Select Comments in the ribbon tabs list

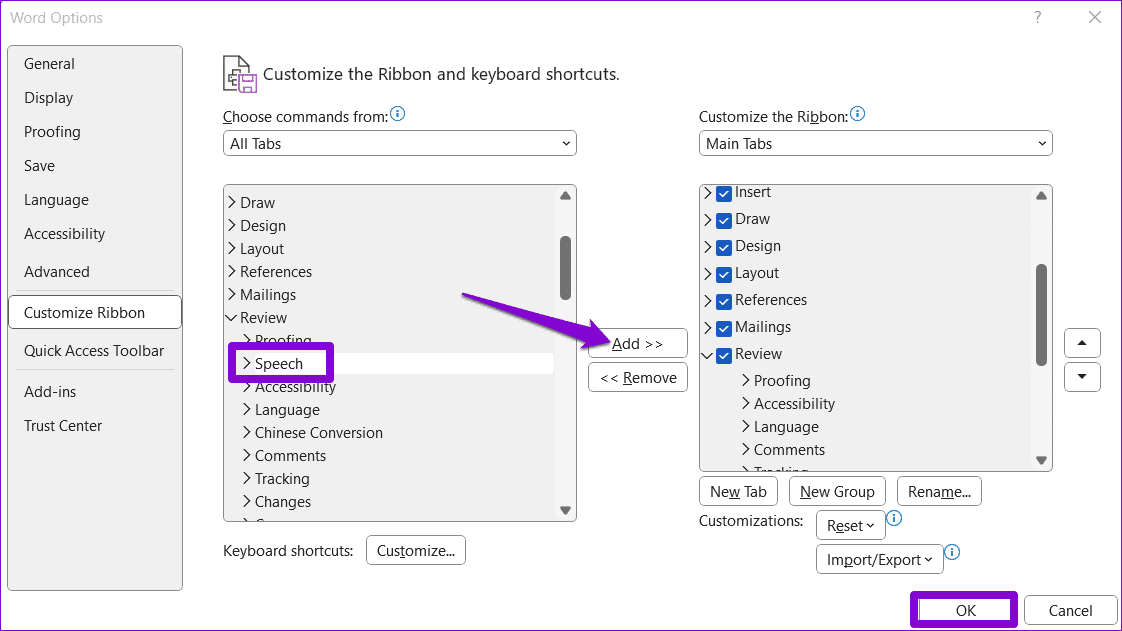(x=789, y=449)
